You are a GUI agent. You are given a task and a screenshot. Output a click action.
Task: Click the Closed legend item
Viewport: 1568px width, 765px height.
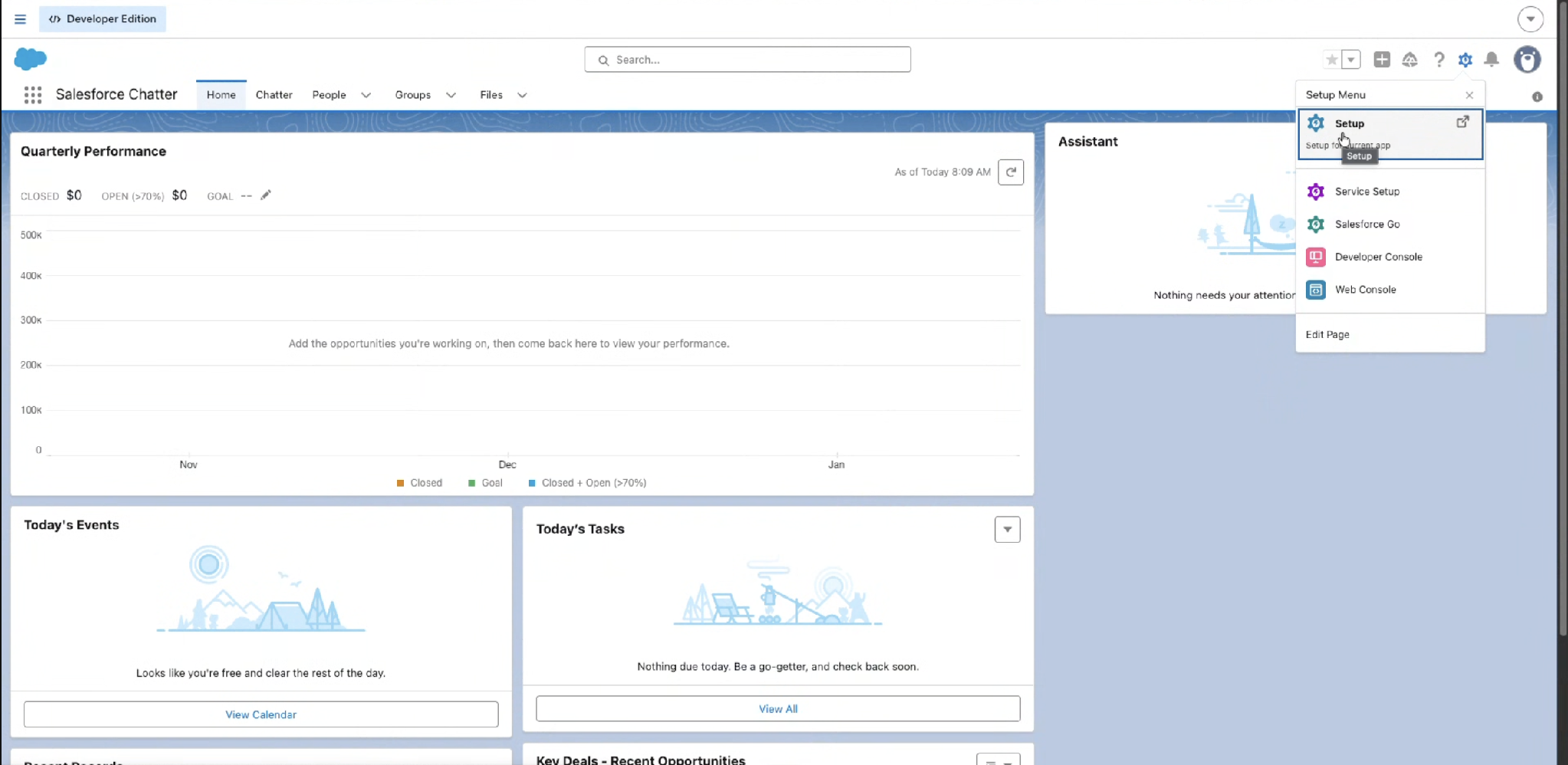click(419, 483)
